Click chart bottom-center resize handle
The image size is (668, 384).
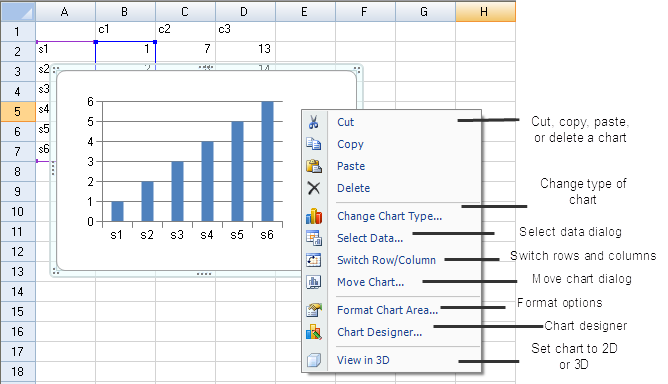[204, 274]
